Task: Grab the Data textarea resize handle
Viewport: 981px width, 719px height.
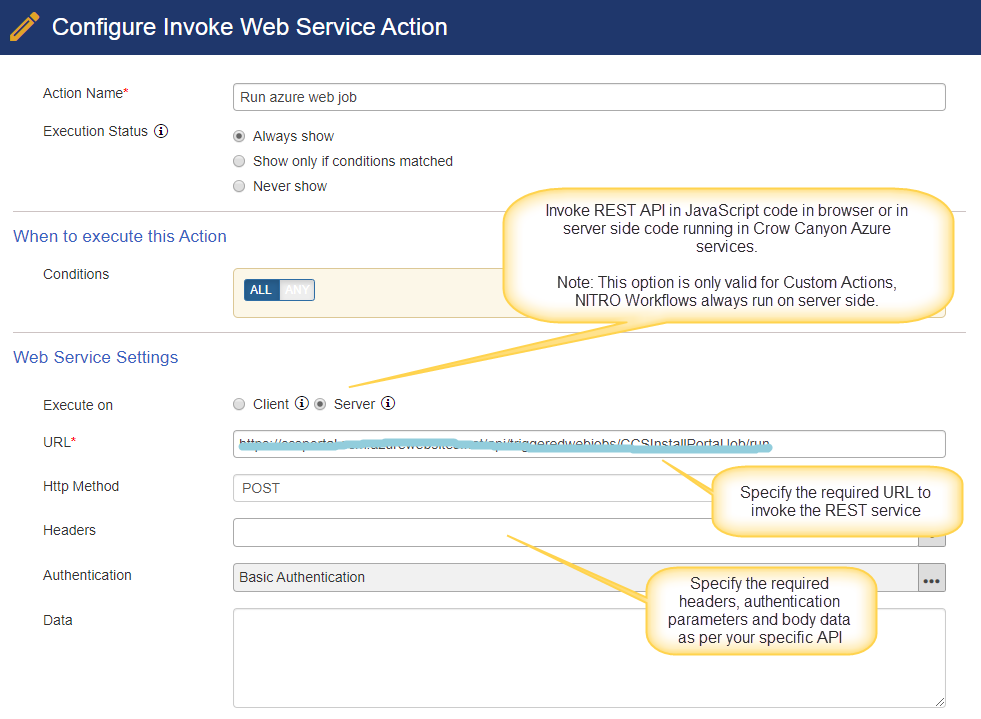Action: [x=940, y=702]
